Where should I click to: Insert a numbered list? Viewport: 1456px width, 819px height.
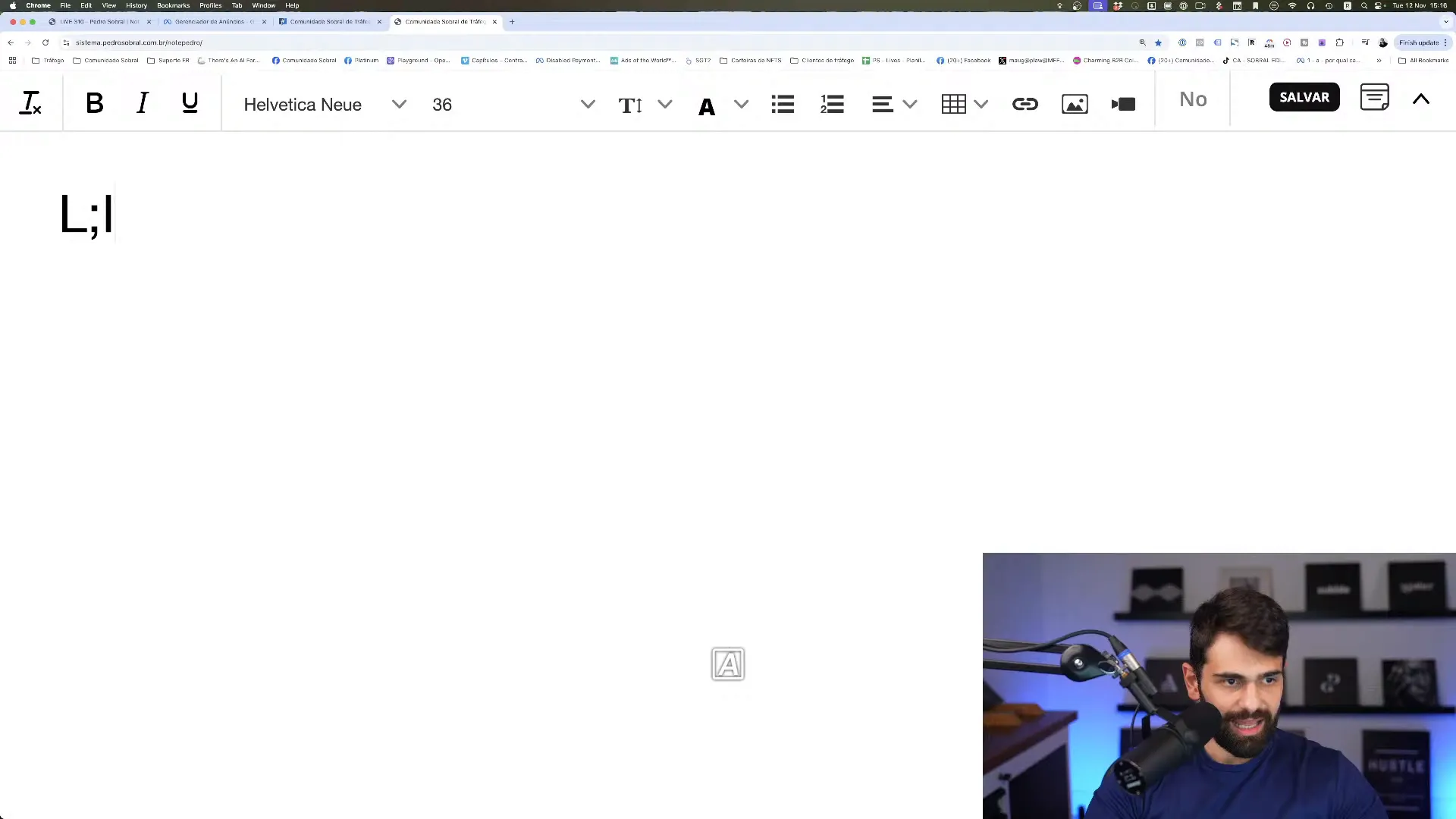point(832,104)
